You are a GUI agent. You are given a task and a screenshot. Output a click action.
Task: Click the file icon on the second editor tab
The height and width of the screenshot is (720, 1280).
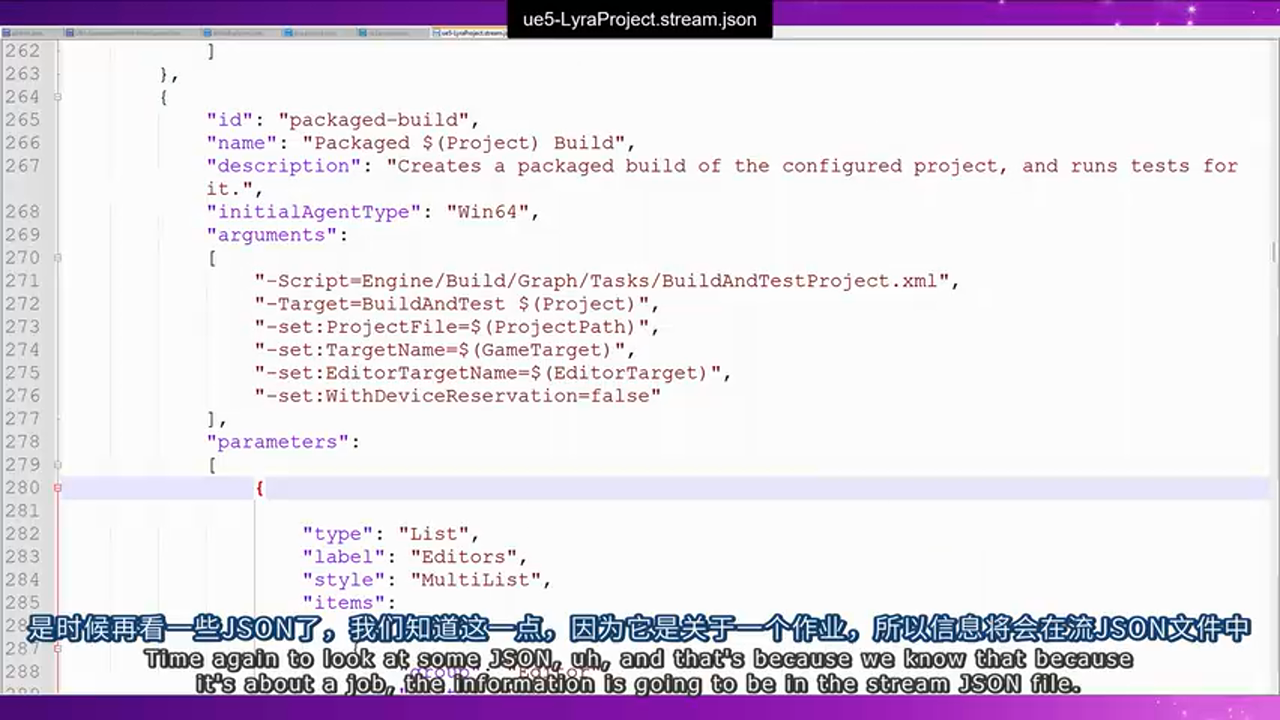(x=70, y=32)
